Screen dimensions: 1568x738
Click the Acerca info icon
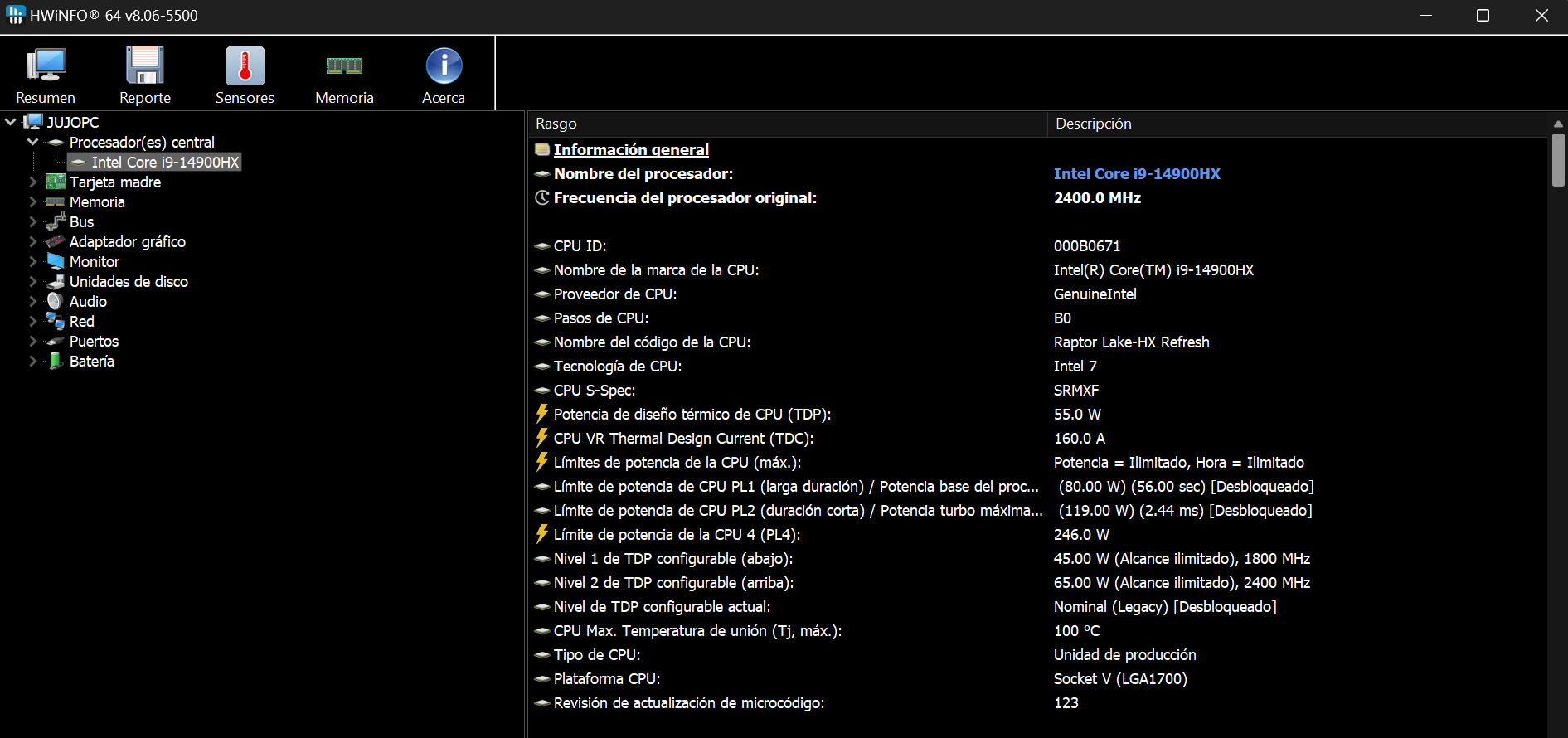444,66
